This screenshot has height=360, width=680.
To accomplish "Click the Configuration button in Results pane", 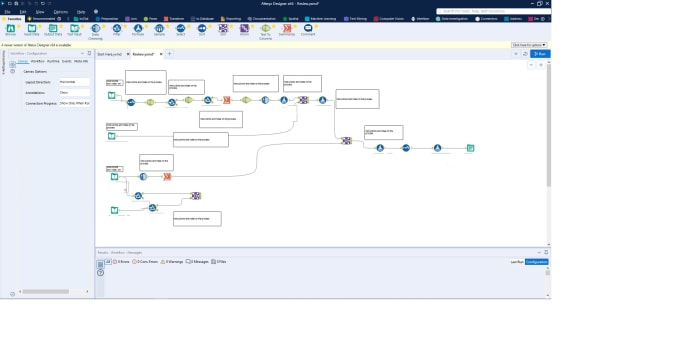I will point(536,262).
